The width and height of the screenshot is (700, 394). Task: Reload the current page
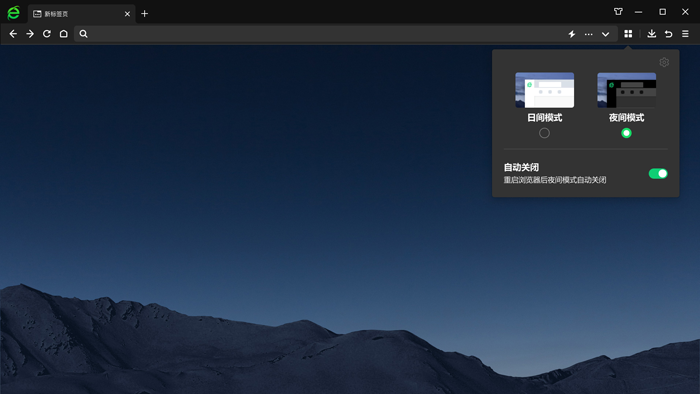[x=46, y=34]
